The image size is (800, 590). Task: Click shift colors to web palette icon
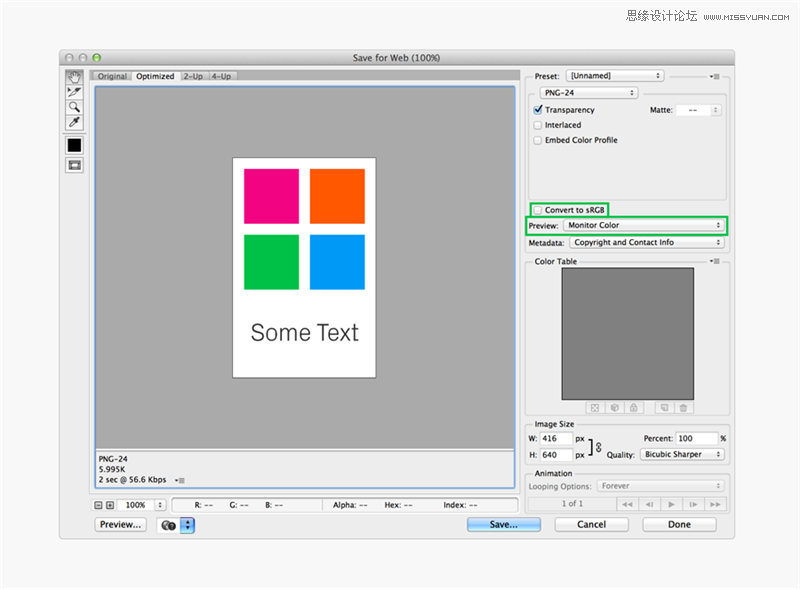pyautogui.click(x=614, y=408)
